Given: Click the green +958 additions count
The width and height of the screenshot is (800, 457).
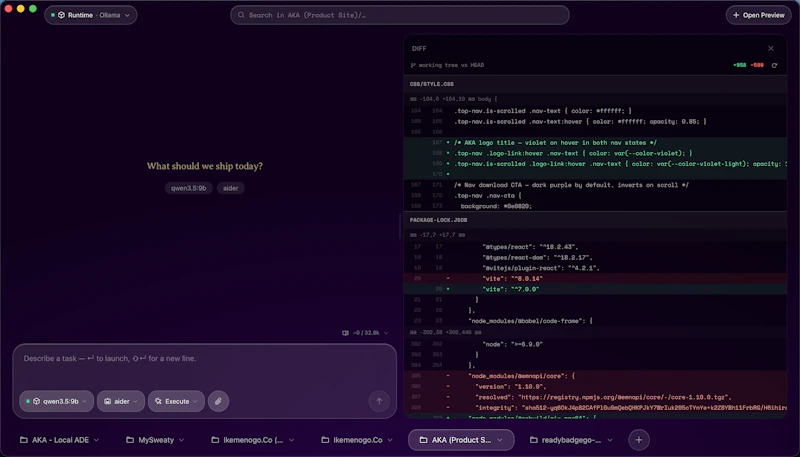Looking at the screenshot, I should pos(739,65).
